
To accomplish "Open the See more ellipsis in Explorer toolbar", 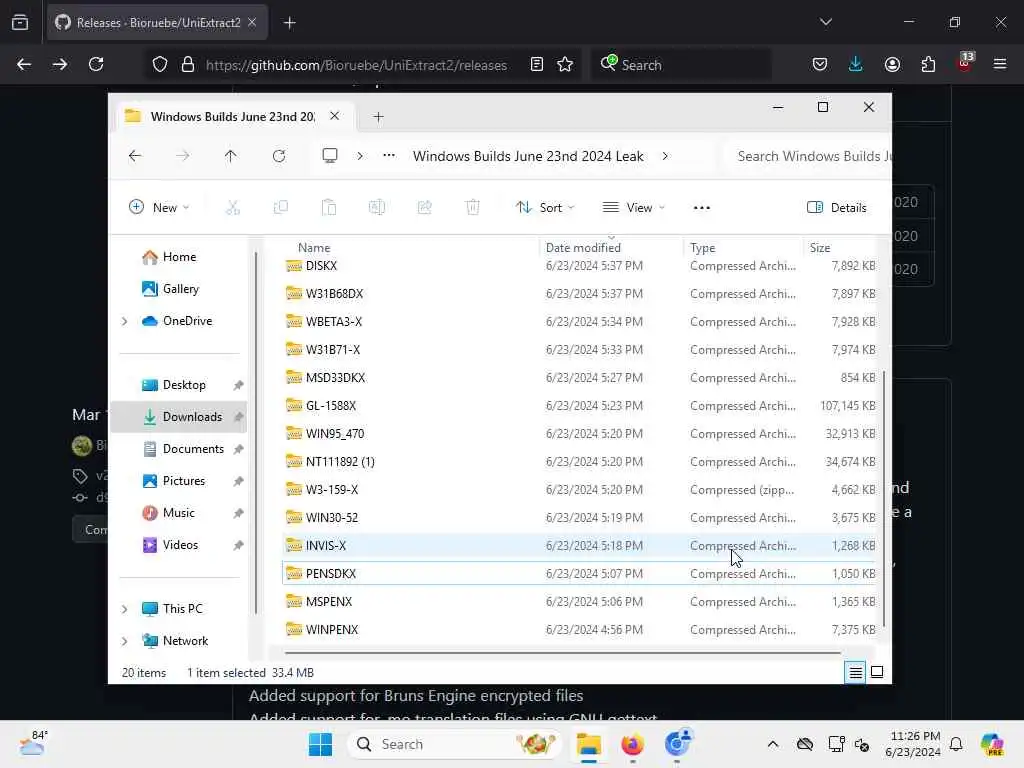I will (702, 208).
